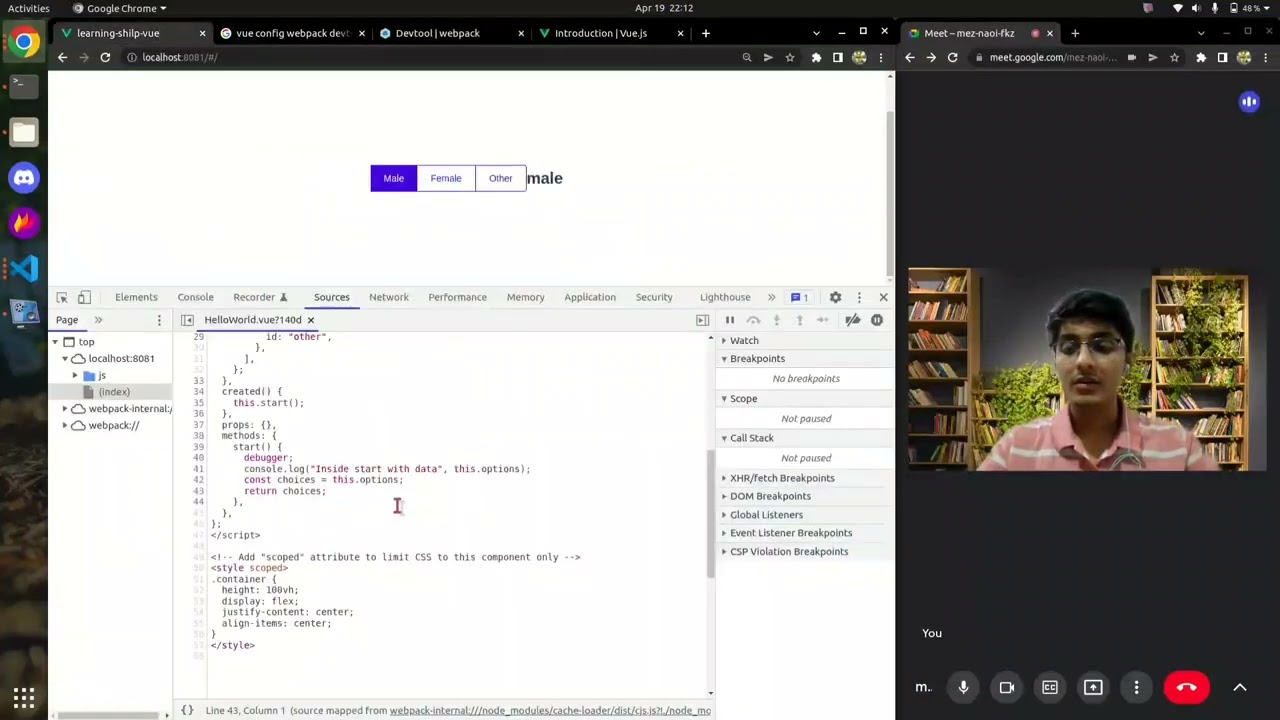Click the step into function icon
The image size is (1280, 720).
click(776, 320)
